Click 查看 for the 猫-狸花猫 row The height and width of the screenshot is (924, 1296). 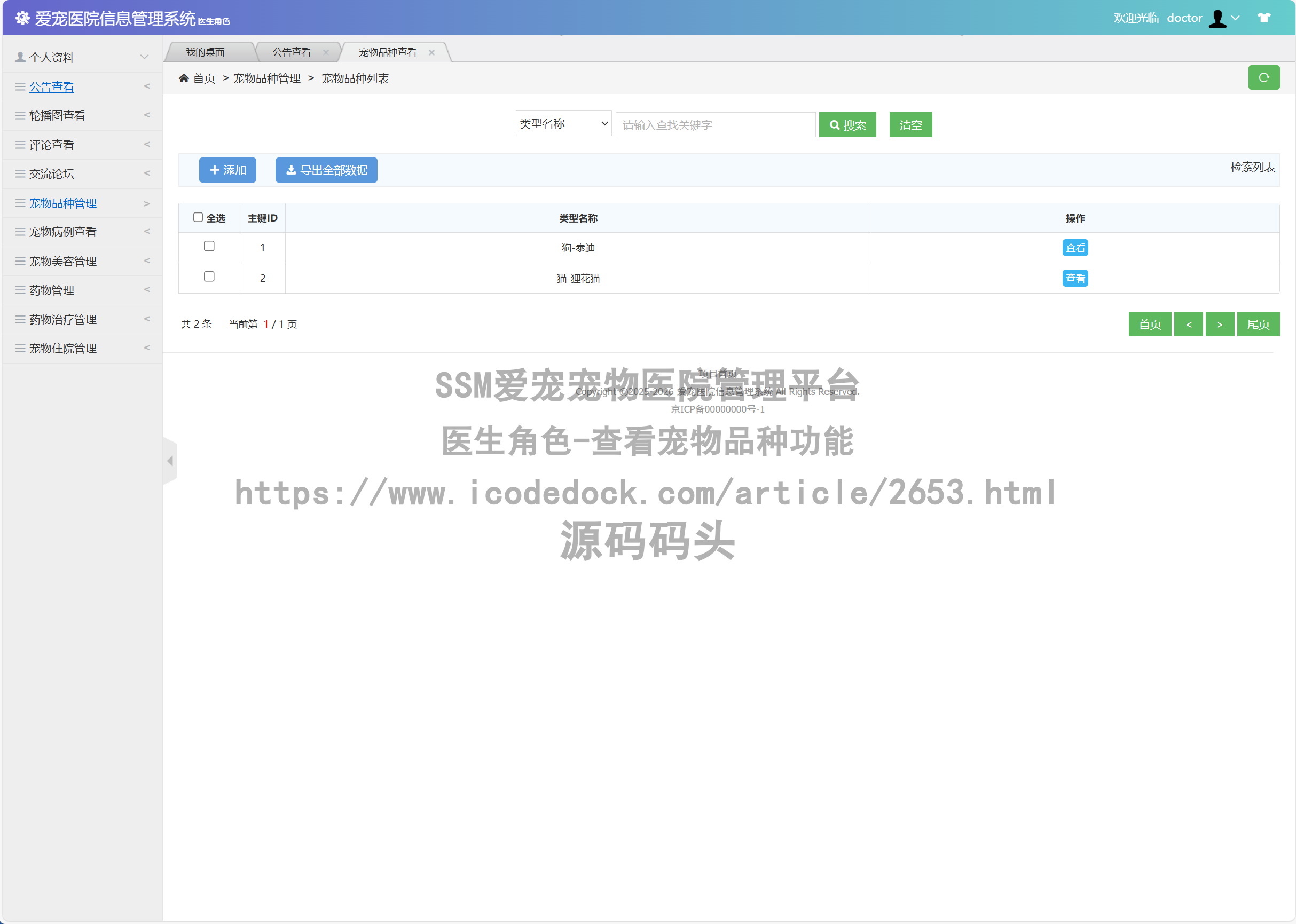click(x=1074, y=278)
